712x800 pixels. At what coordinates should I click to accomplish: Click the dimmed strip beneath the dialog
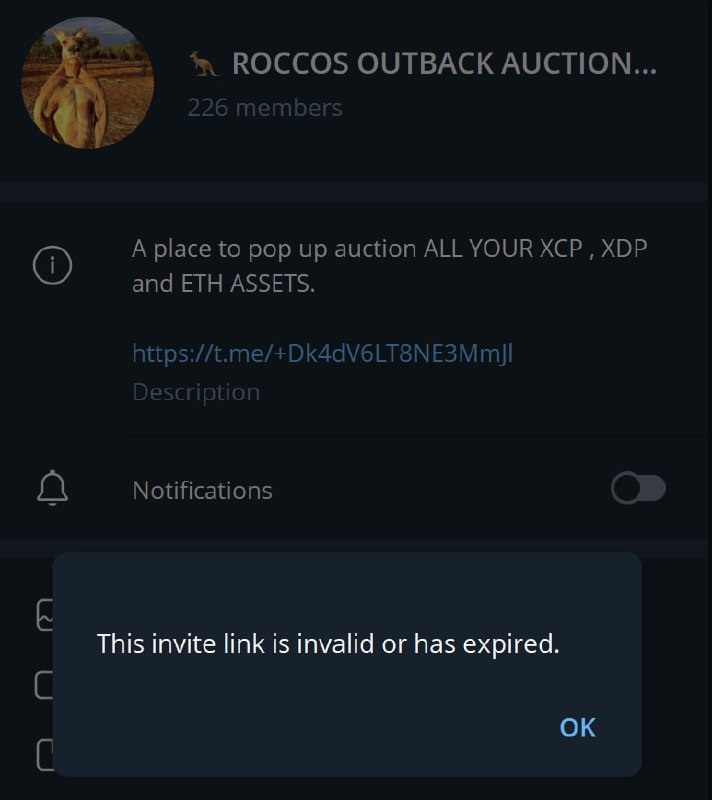[356, 789]
